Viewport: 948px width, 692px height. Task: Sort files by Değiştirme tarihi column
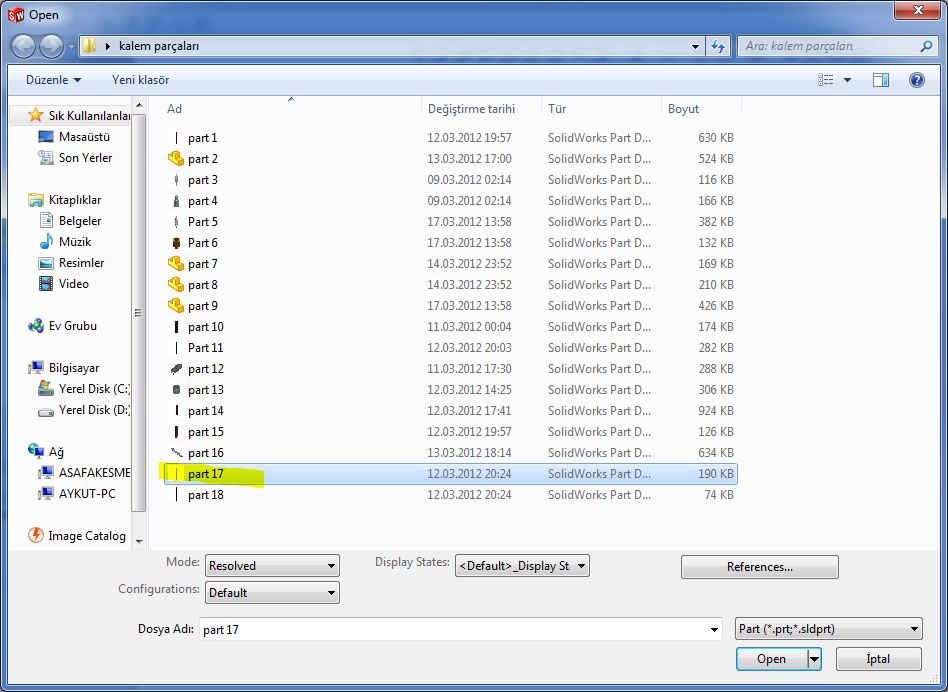(x=471, y=109)
